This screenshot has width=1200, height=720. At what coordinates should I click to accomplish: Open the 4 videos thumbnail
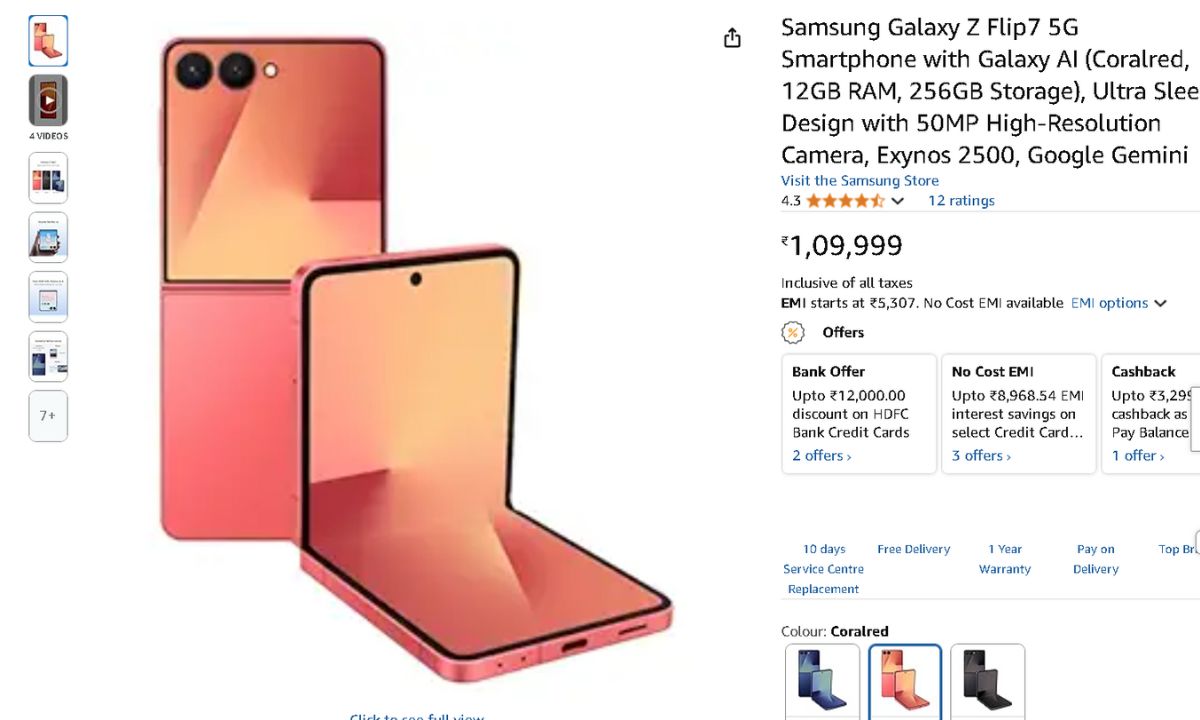pos(48,101)
